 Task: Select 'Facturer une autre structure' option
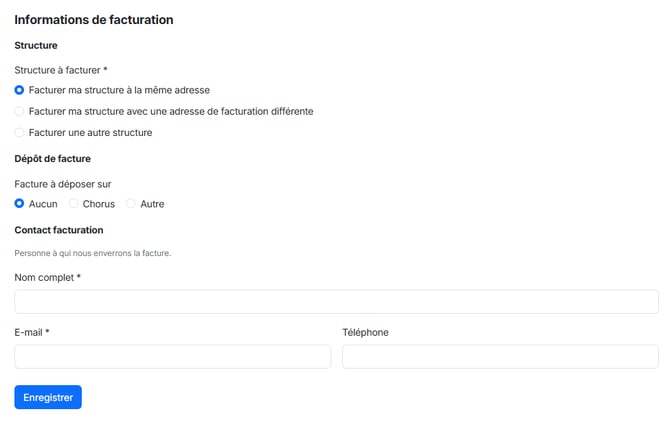[19, 132]
